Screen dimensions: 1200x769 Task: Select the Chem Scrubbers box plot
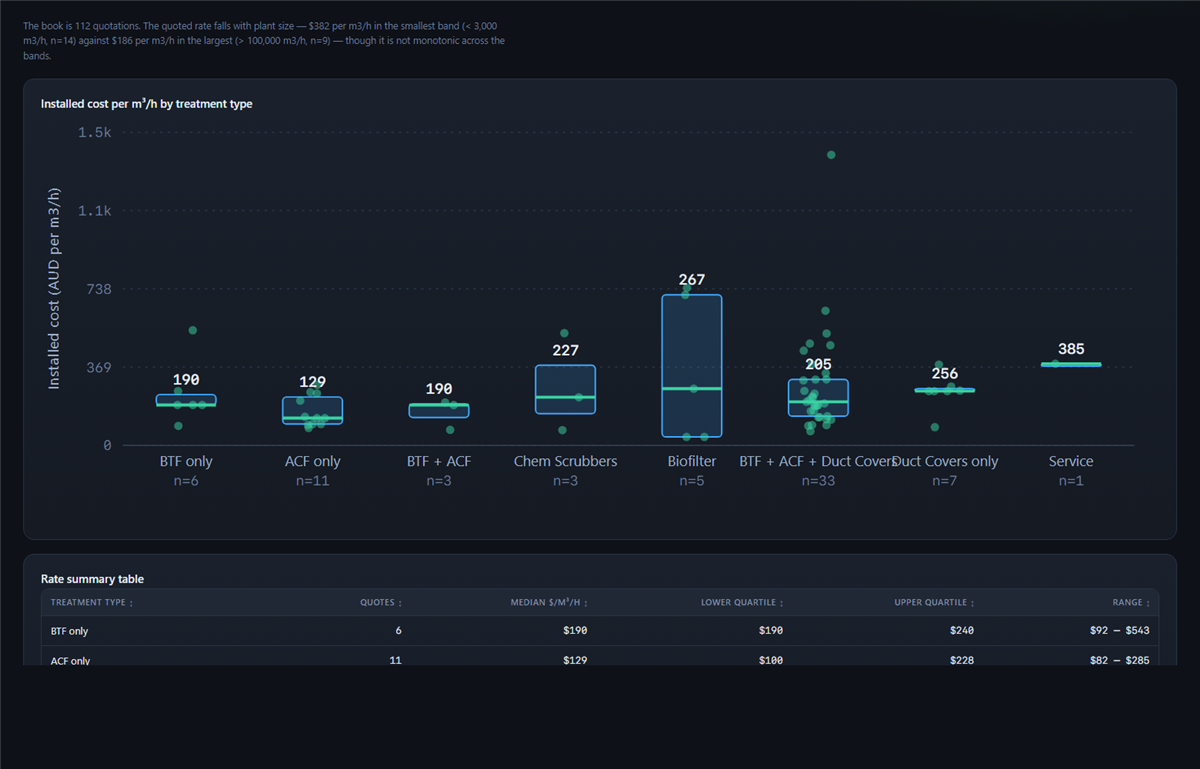[x=565, y=389]
